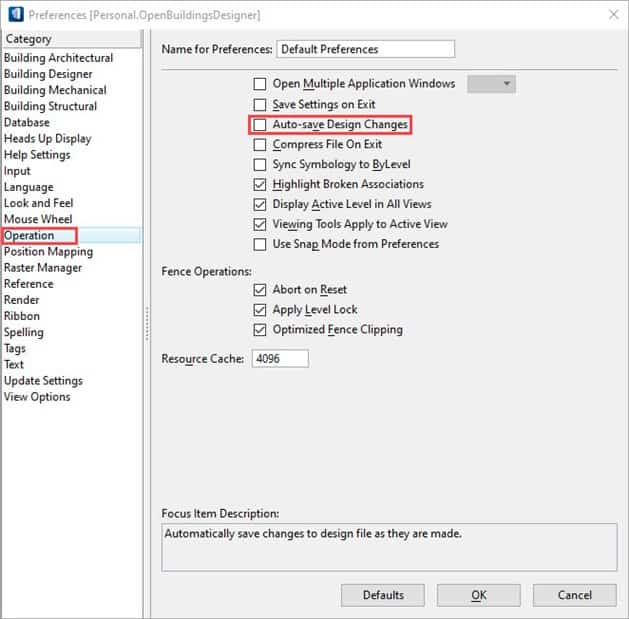
Task: Select the Operation category
Action: (x=29, y=236)
